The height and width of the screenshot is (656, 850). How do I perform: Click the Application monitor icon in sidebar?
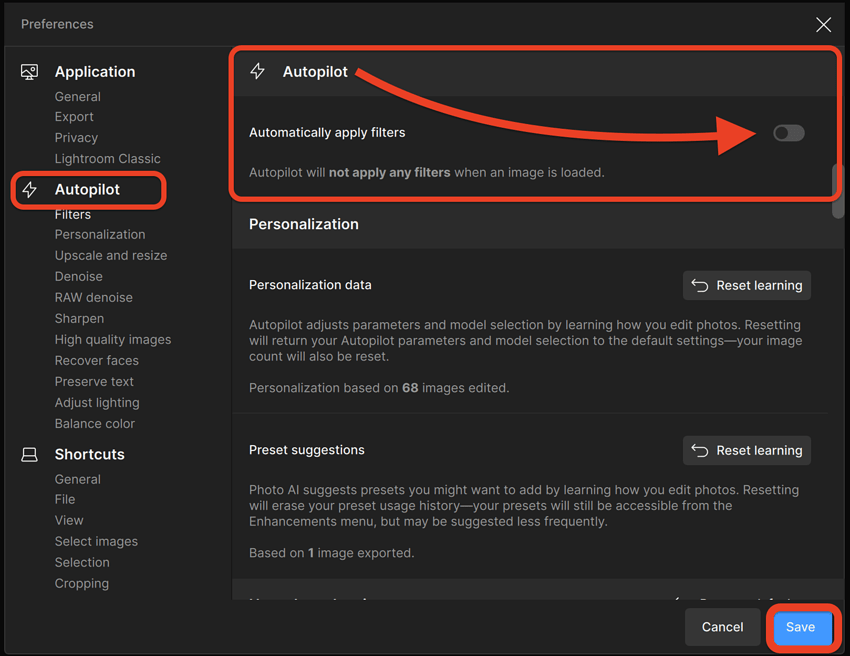click(30, 72)
